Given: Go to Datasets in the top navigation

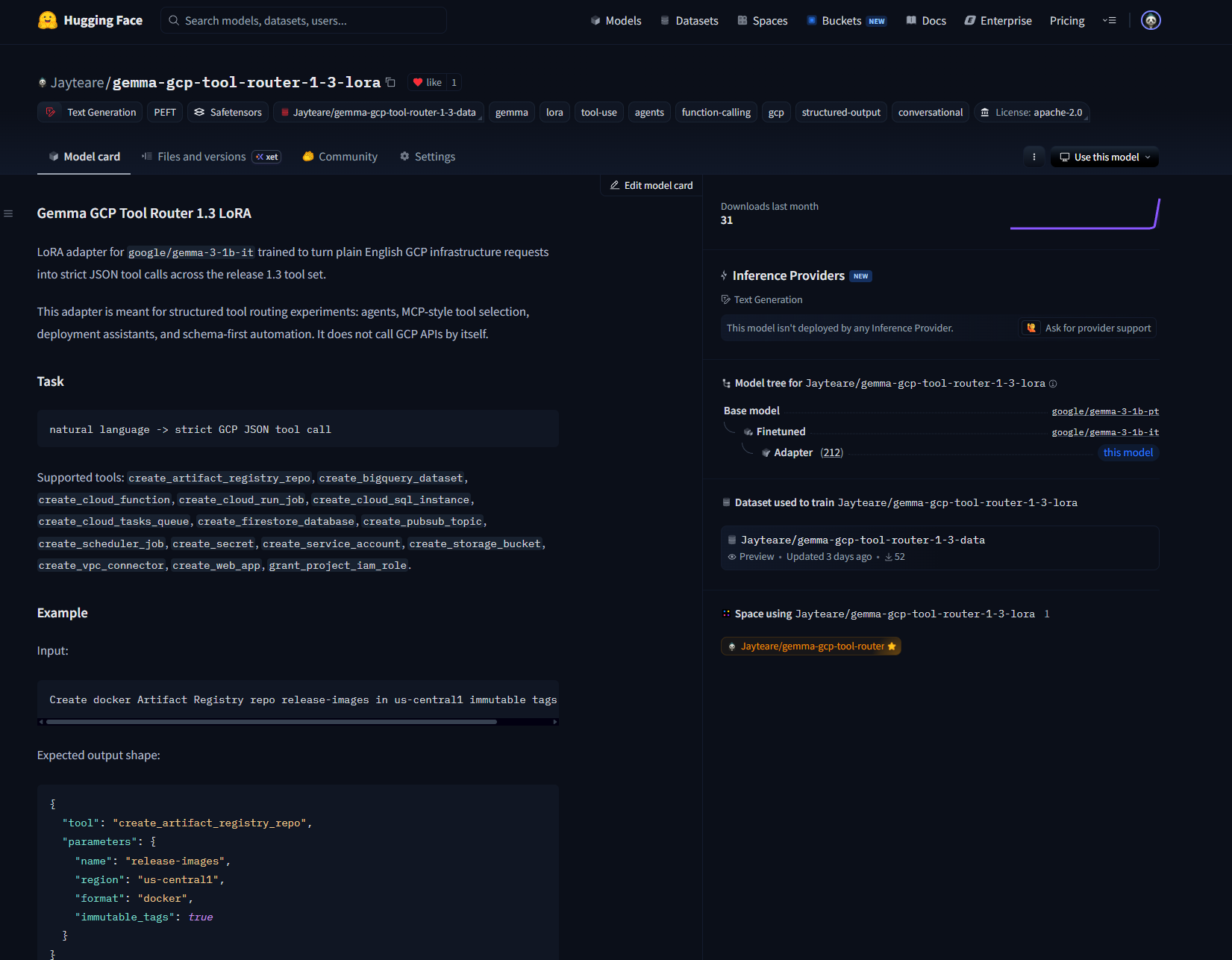Looking at the screenshot, I should pos(689,21).
